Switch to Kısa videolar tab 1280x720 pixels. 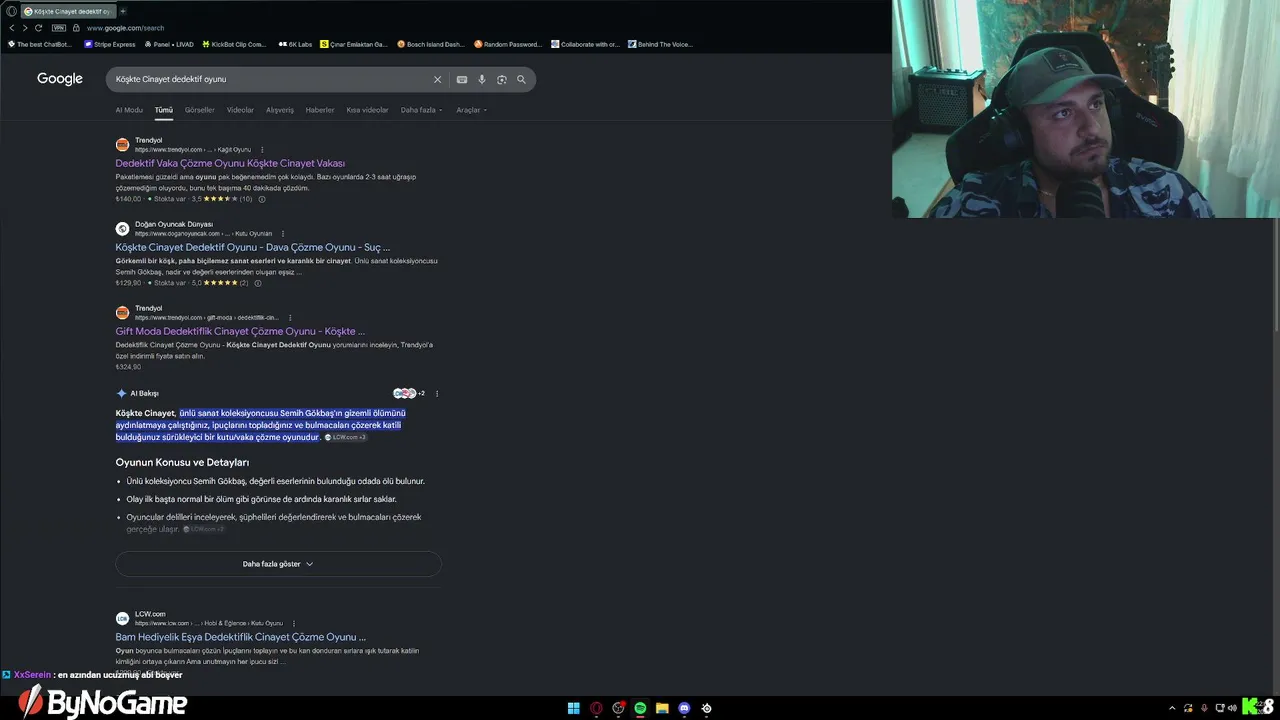coord(367,110)
